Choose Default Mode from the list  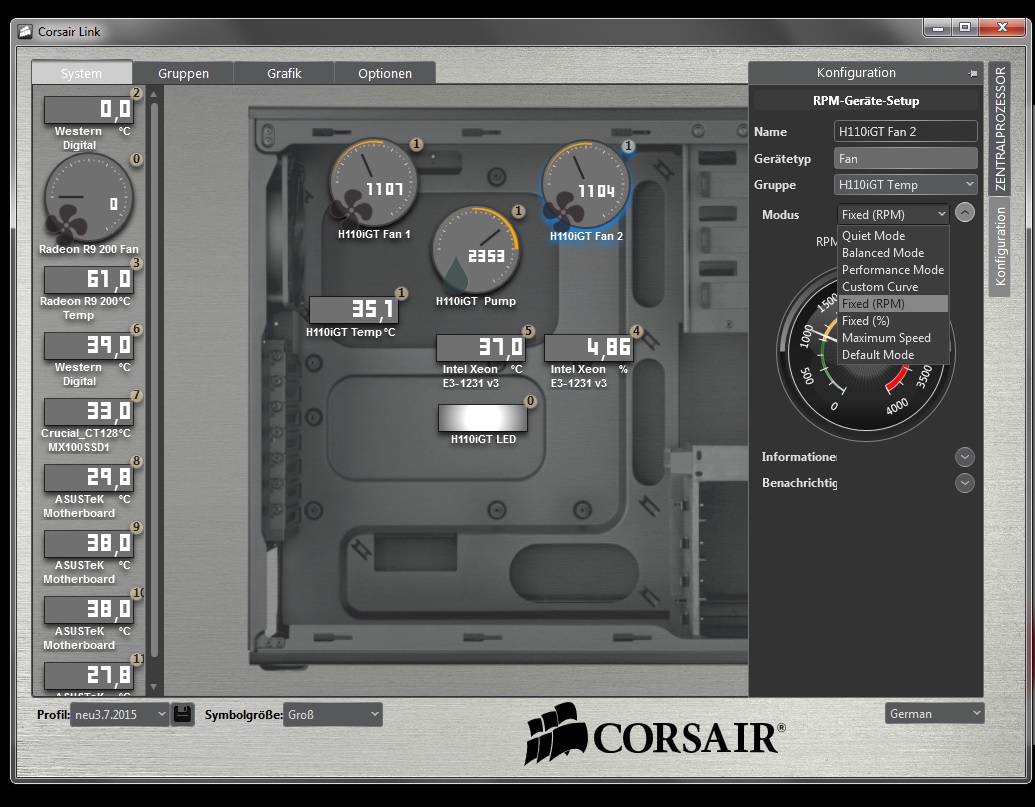893,355
